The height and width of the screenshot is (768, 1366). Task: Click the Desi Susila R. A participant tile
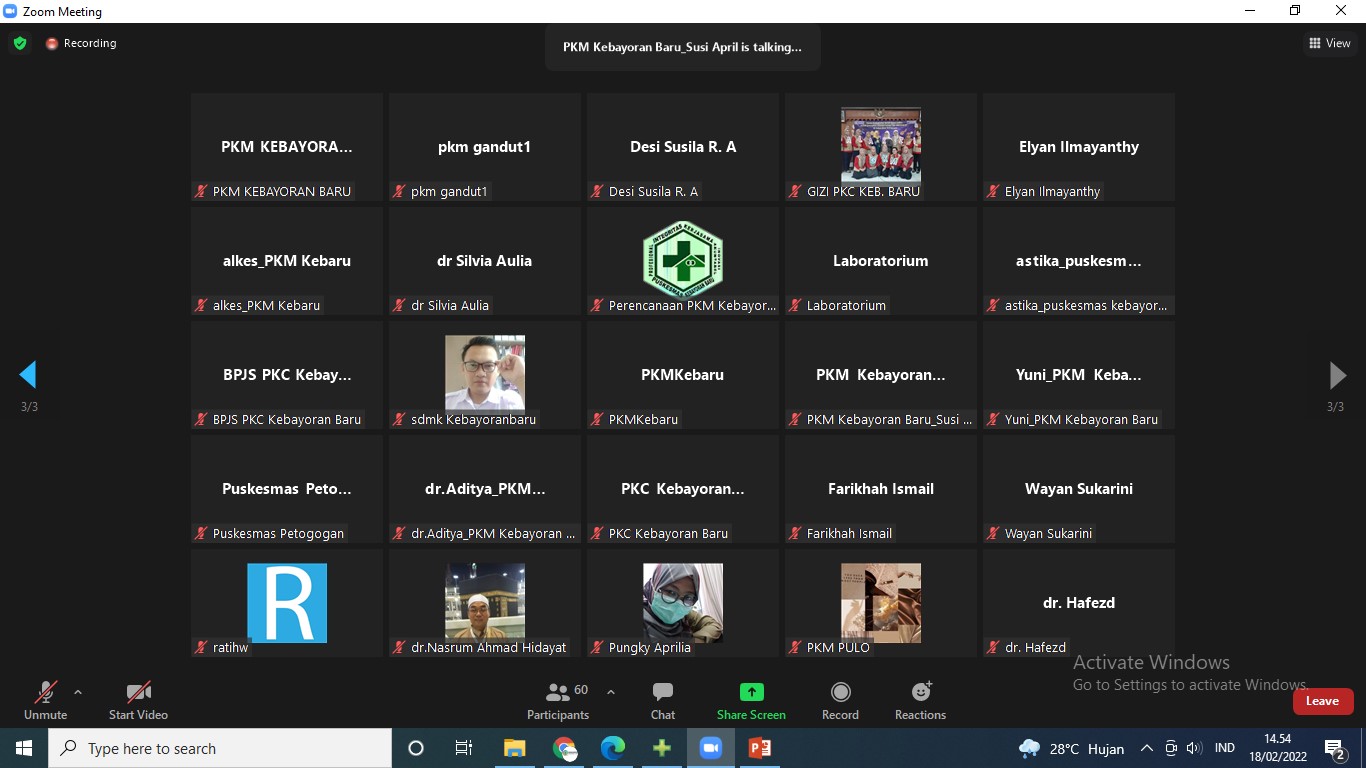(x=683, y=147)
